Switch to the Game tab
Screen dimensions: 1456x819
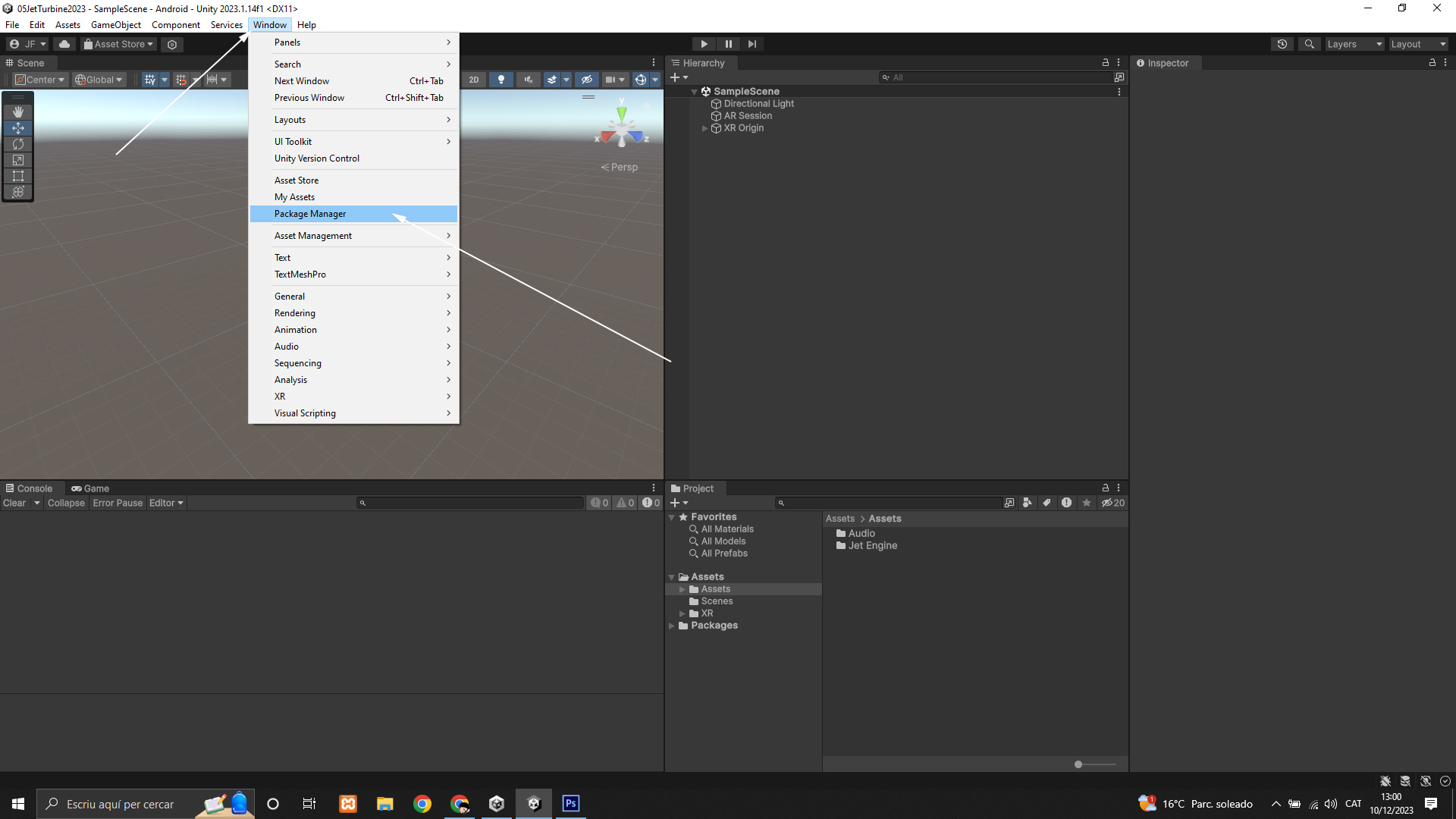(90, 488)
